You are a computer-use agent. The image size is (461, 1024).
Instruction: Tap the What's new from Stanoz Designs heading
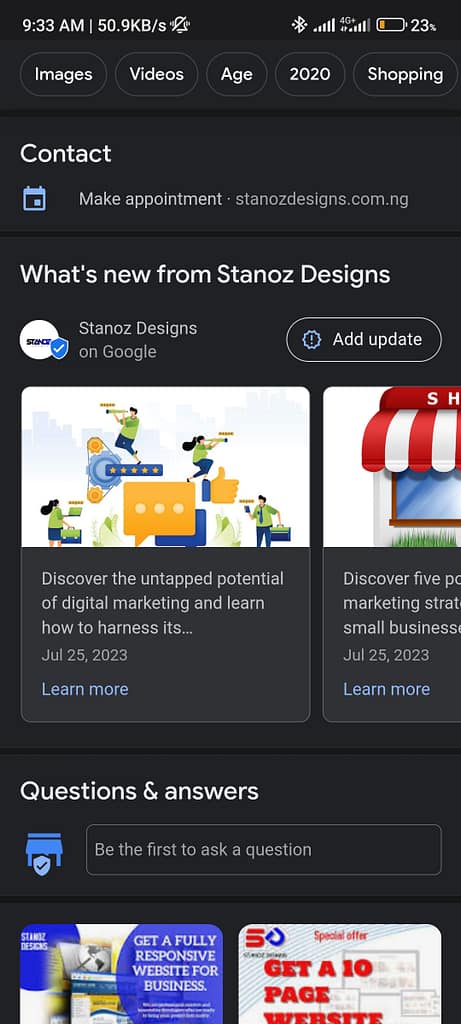(x=205, y=275)
